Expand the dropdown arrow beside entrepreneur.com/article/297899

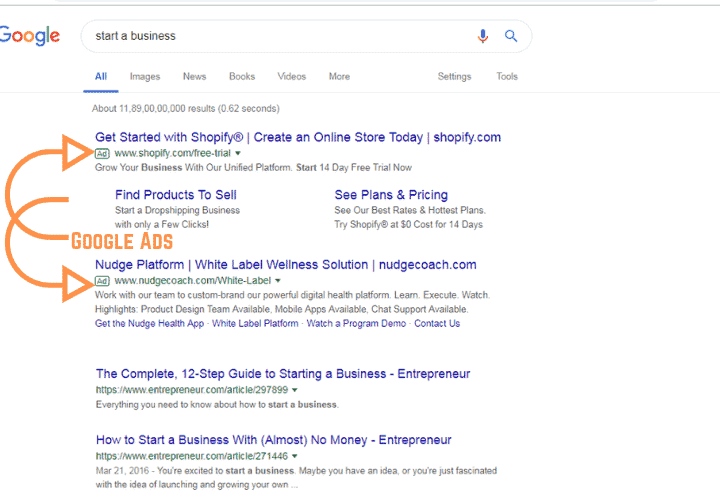click(x=295, y=390)
